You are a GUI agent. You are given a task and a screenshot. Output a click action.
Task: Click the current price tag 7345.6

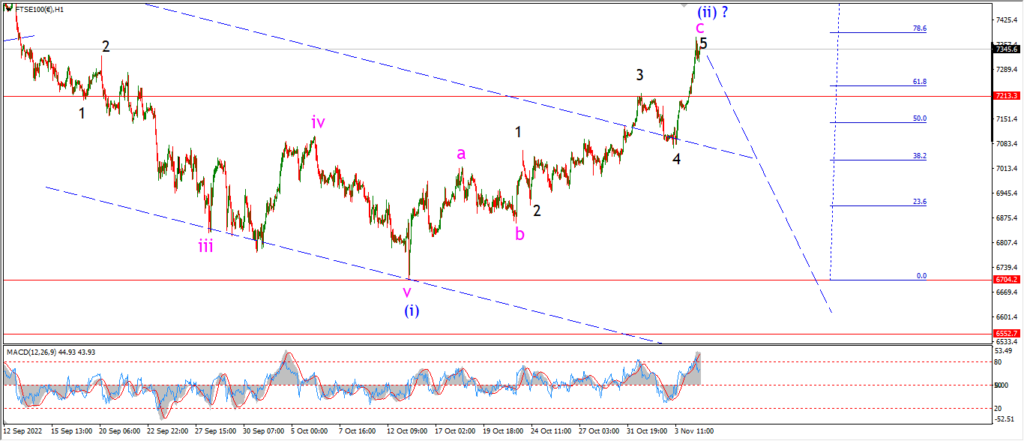pyautogui.click(x=1004, y=49)
